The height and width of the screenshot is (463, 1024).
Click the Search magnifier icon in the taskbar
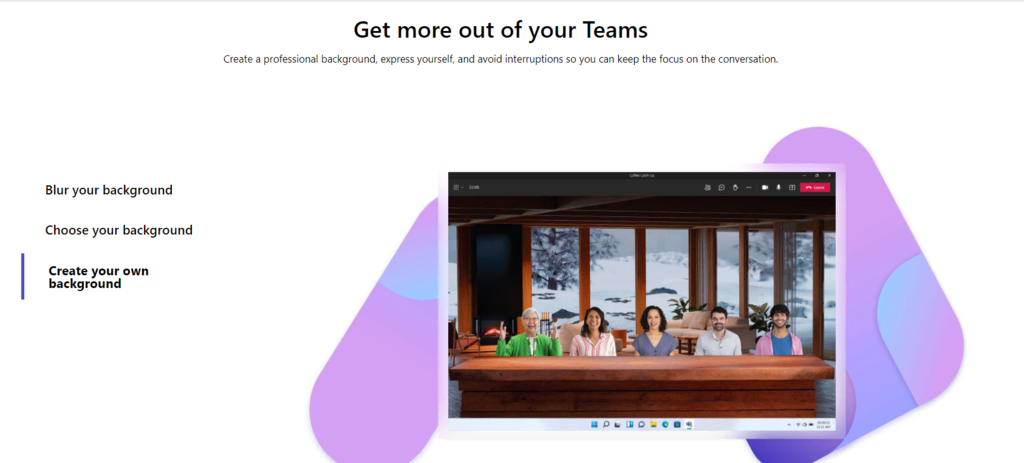point(606,424)
